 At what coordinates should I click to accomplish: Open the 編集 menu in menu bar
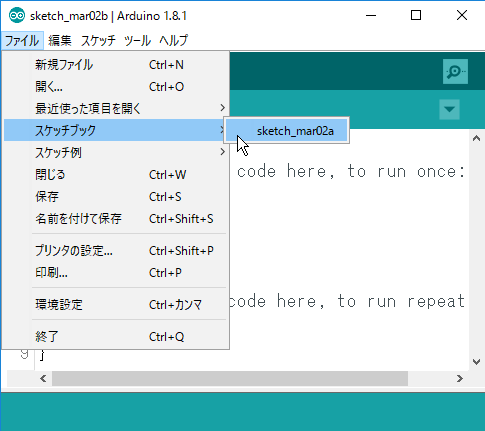coord(60,41)
